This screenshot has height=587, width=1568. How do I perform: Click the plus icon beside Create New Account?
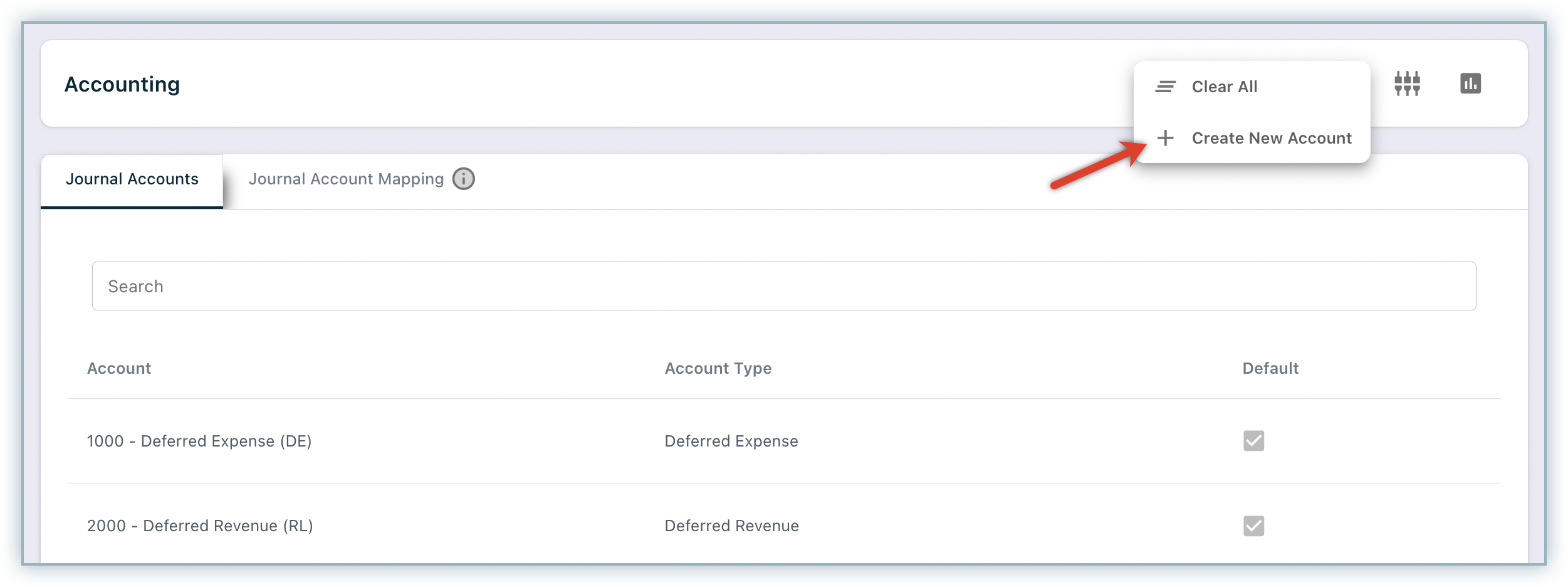[x=1165, y=138]
